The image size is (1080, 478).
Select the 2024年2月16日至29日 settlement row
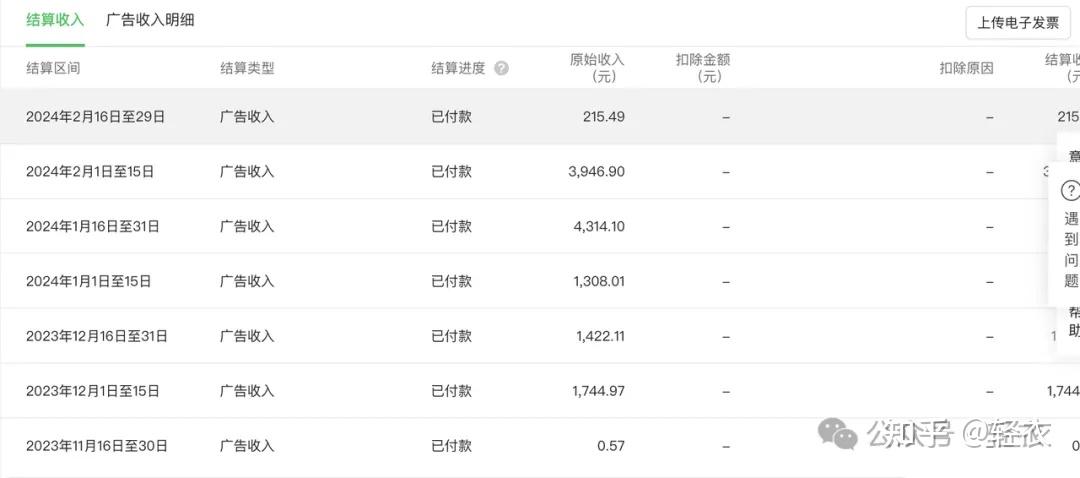click(x=95, y=117)
